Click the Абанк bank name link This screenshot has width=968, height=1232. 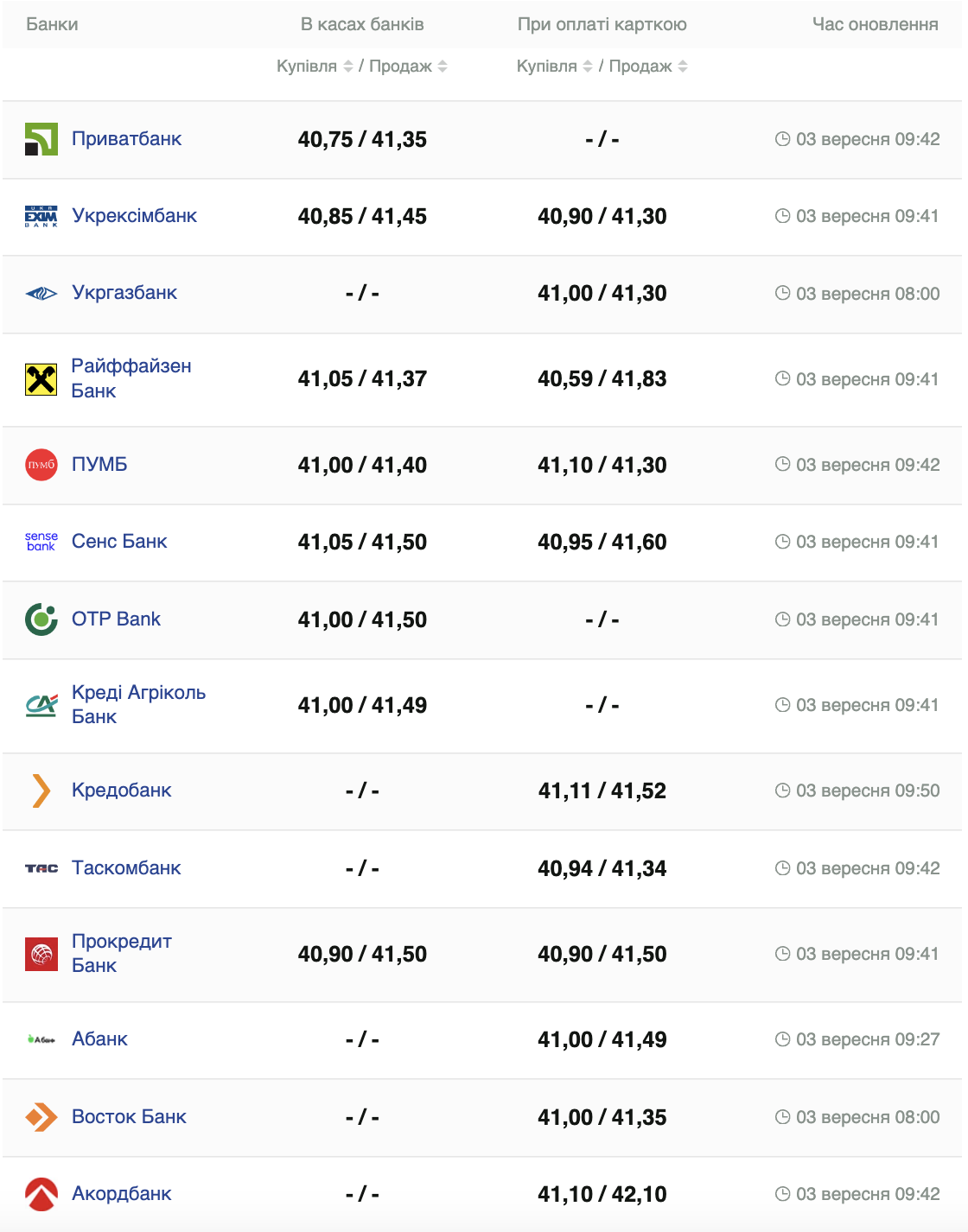point(99,1039)
